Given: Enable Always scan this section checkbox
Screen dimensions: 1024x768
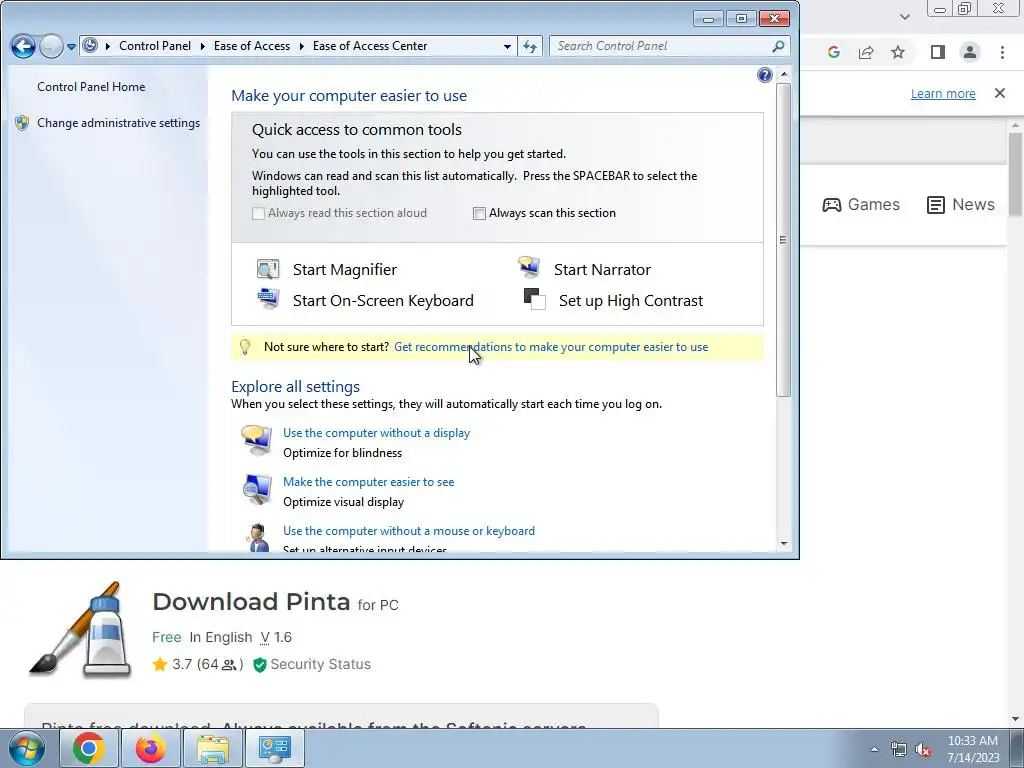Looking at the screenshot, I should [x=479, y=214].
